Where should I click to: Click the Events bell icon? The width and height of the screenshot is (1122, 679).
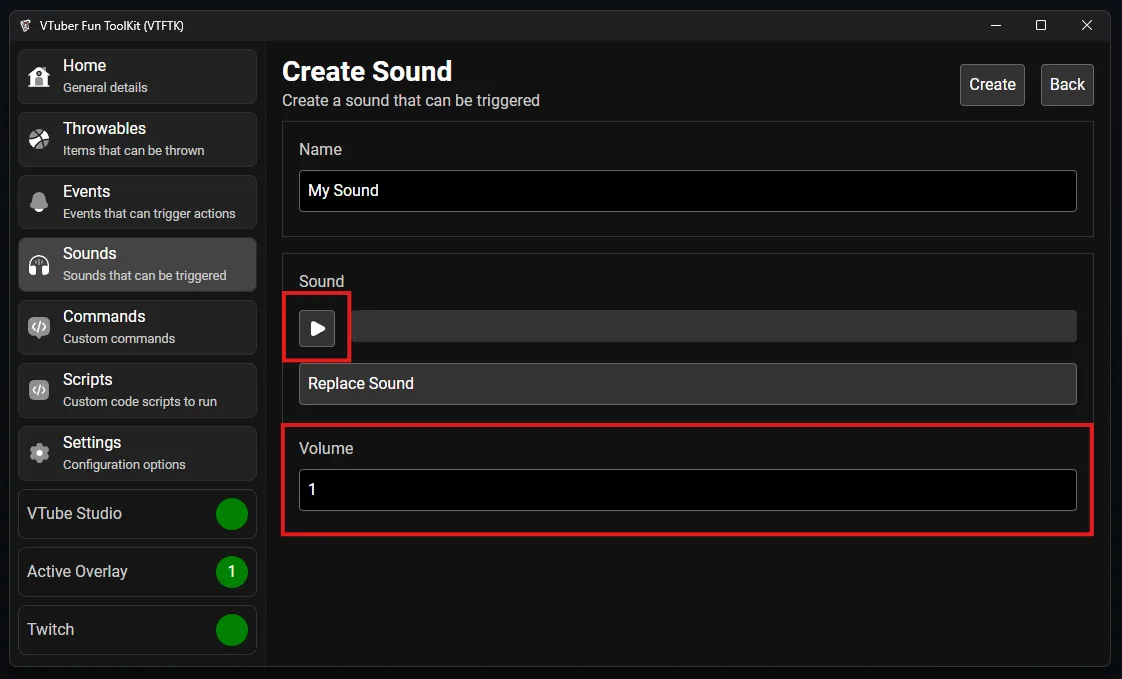point(39,202)
